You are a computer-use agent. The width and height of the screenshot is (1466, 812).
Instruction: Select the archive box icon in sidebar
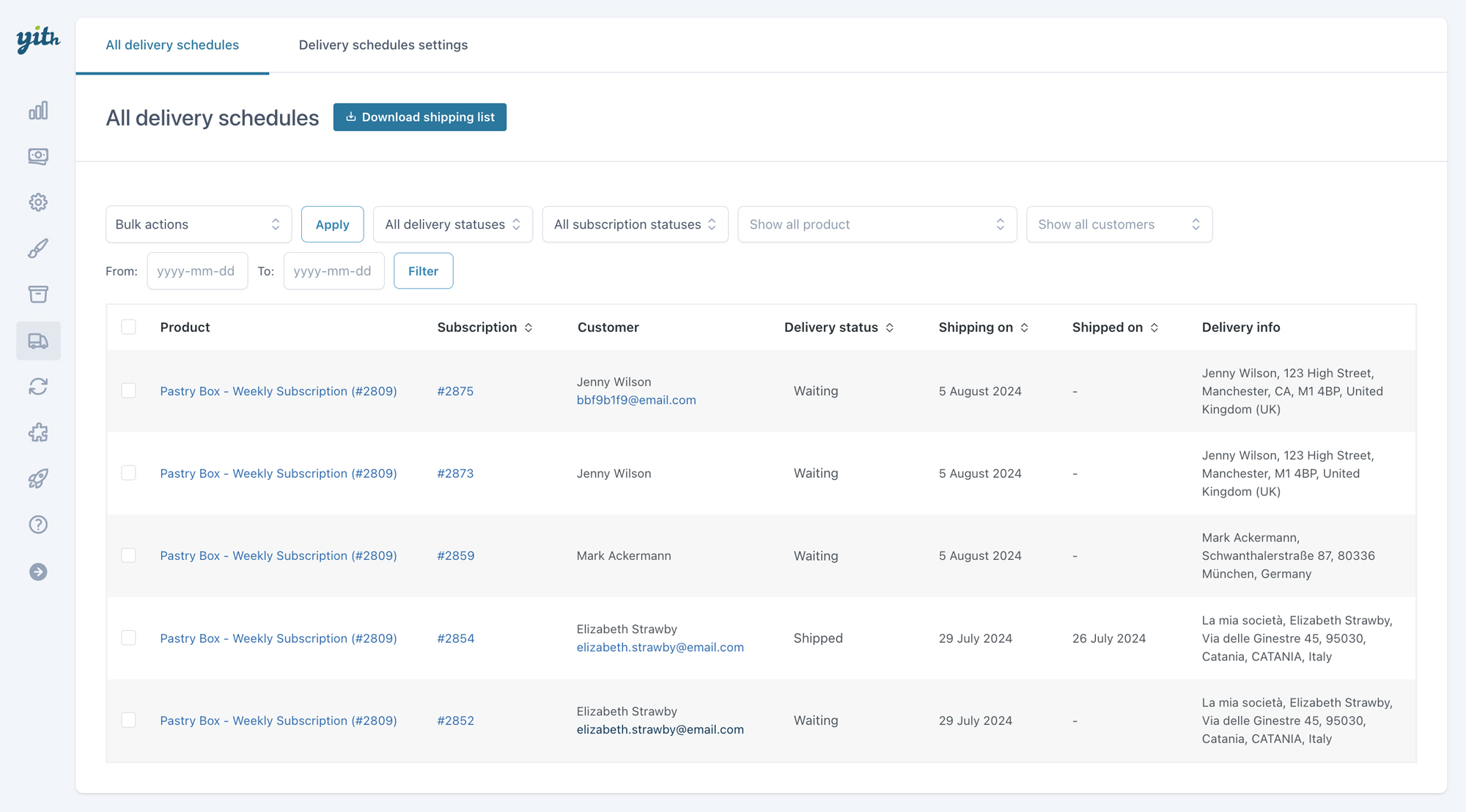pyautogui.click(x=38, y=294)
